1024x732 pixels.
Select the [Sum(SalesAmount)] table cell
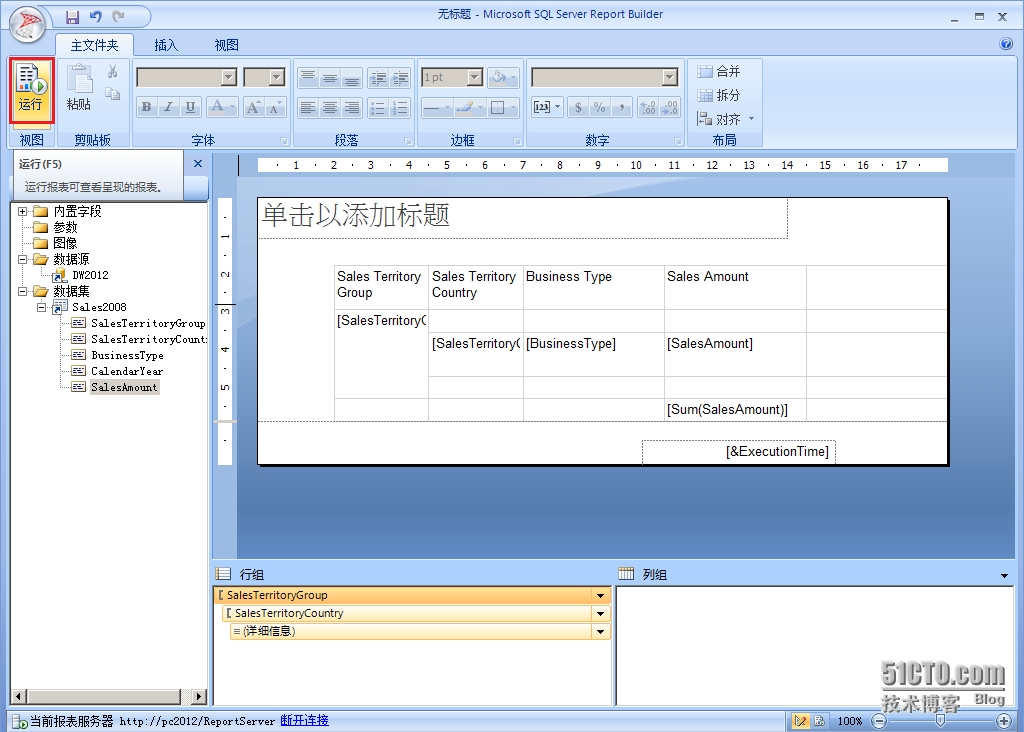[x=735, y=409]
